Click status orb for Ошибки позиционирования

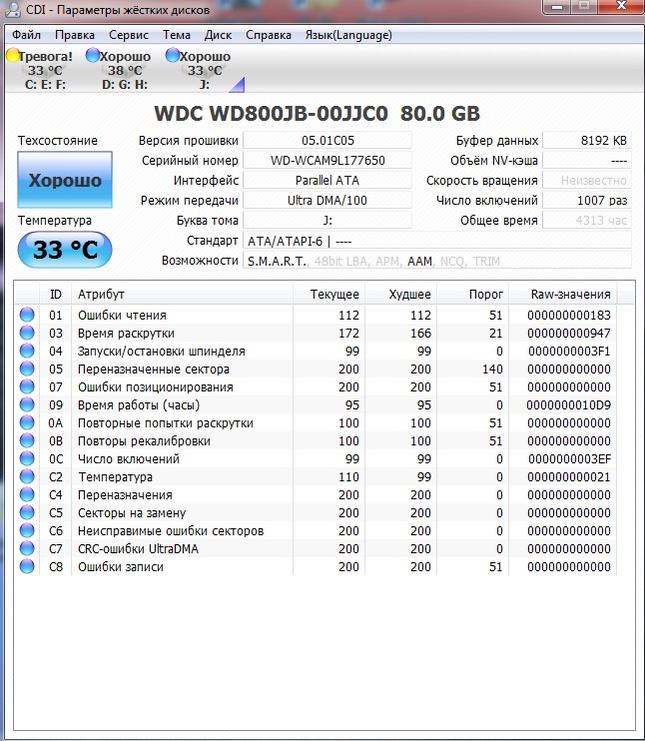[27, 387]
